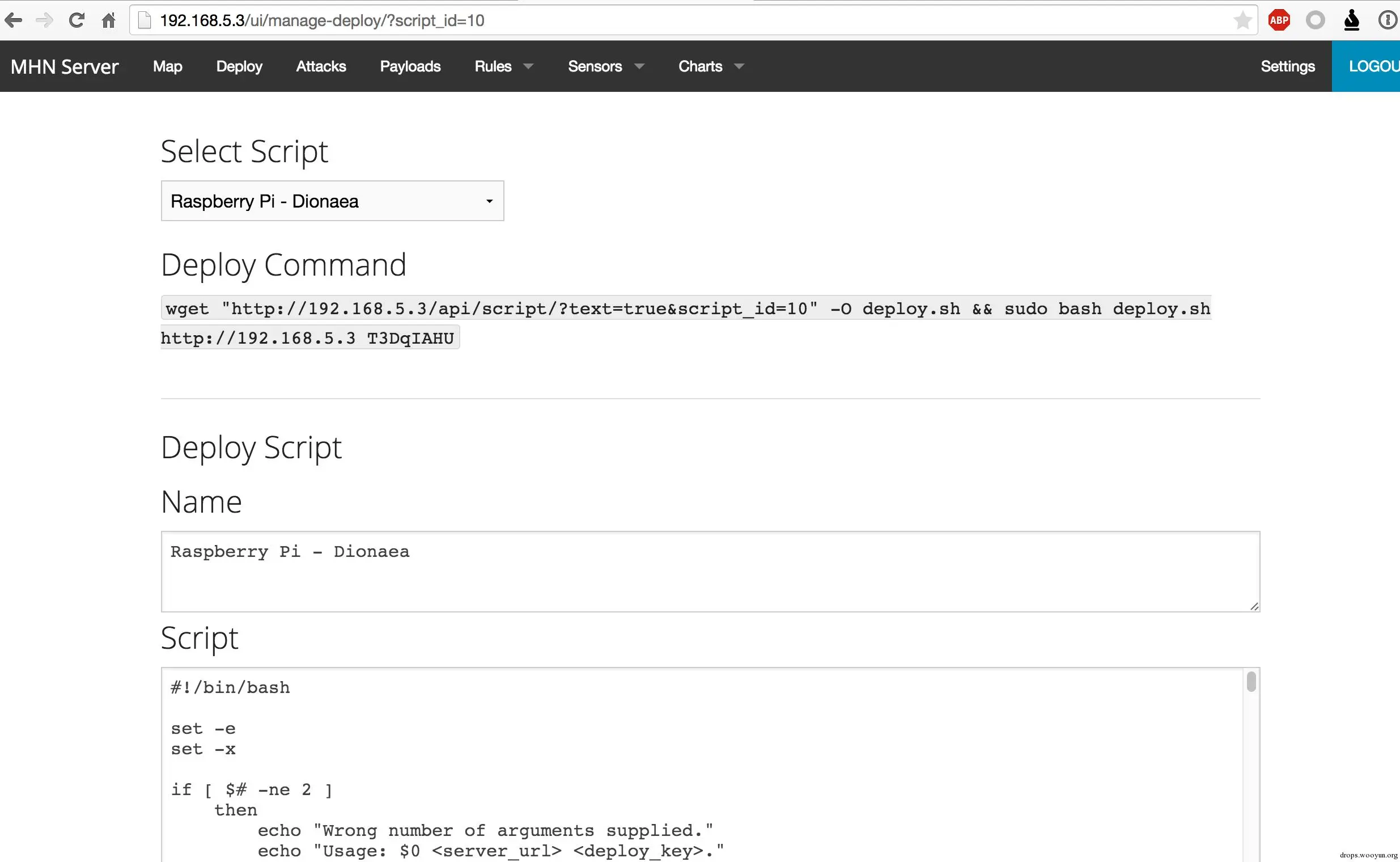Click inside the Name text field
1400x862 pixels.
coord(710,571)
